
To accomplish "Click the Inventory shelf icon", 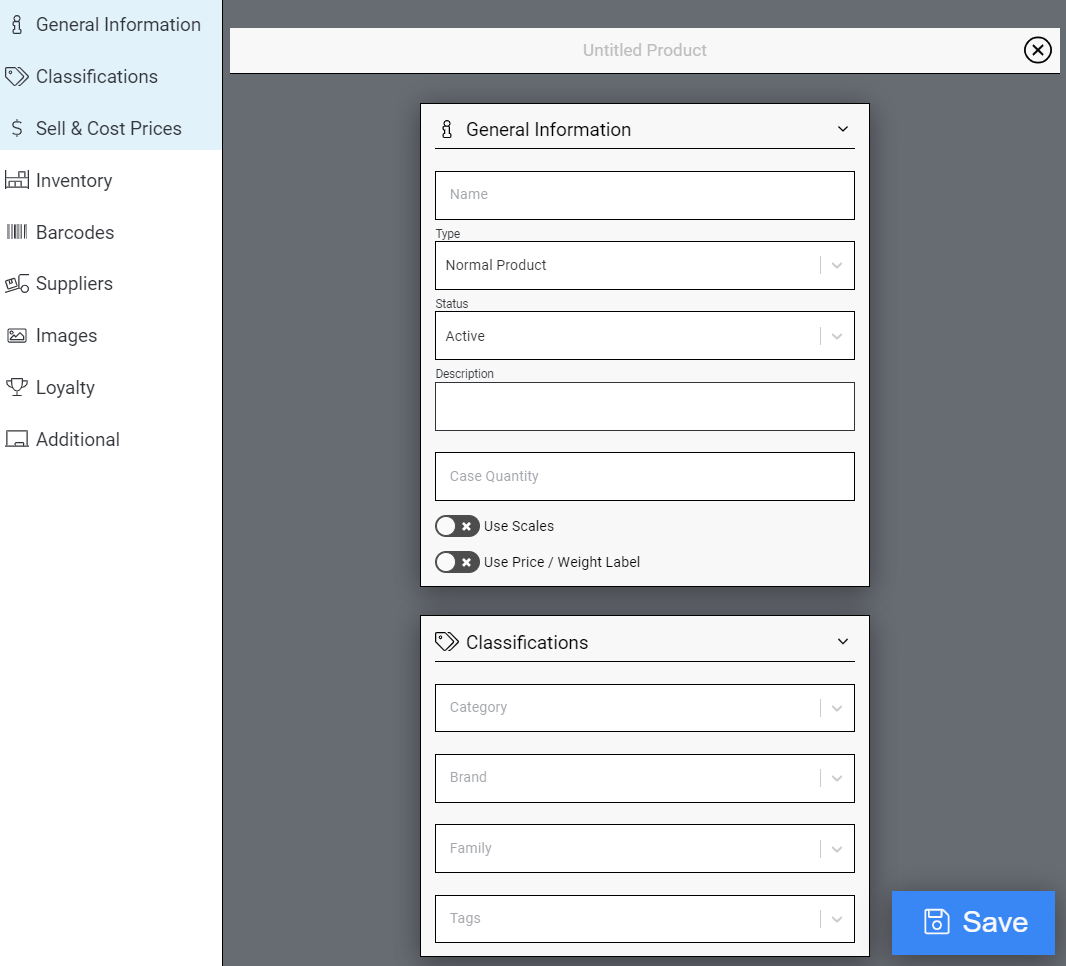I will pos(17,179).
